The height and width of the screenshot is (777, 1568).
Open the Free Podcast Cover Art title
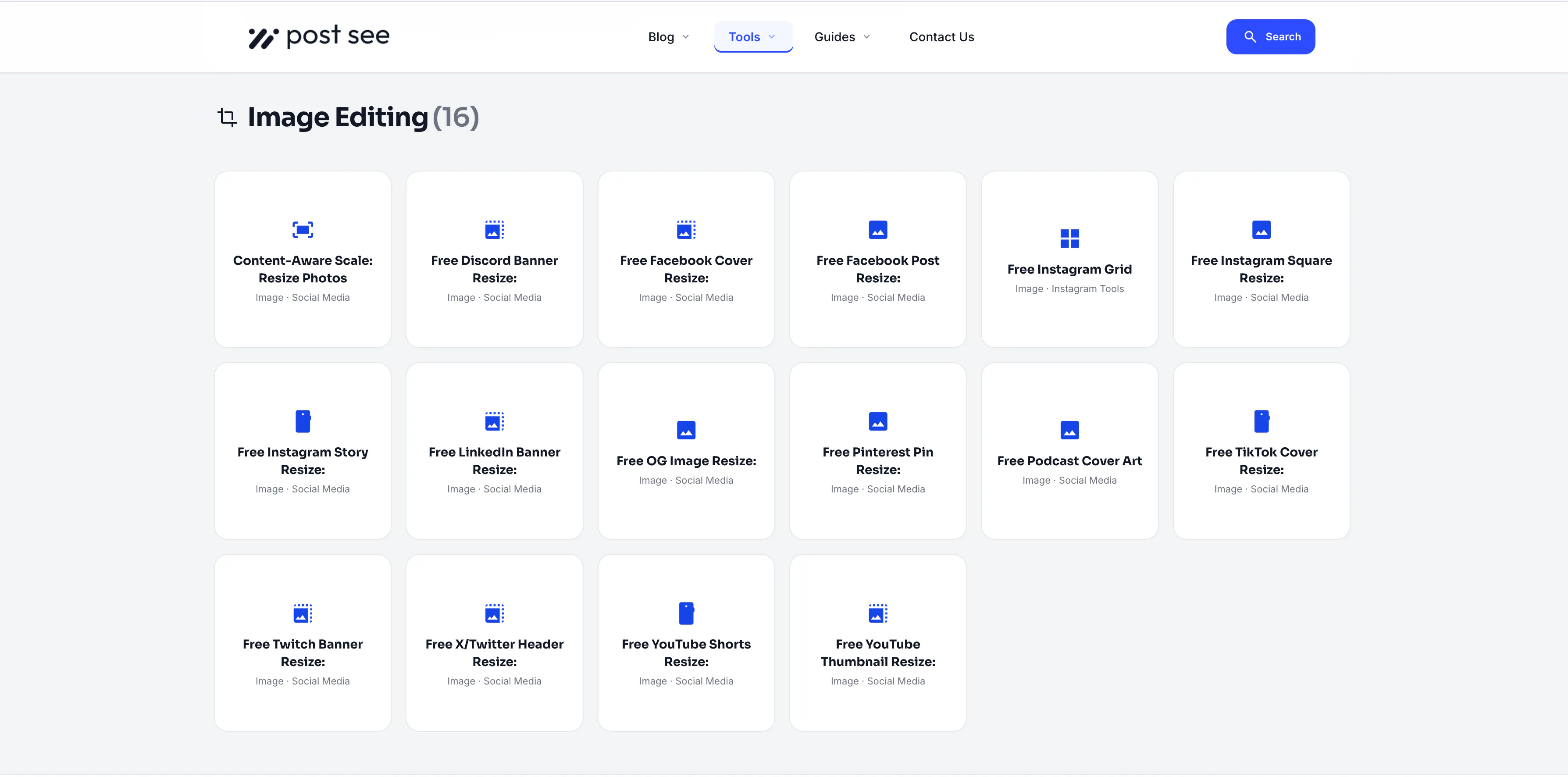click(1069, 461)
